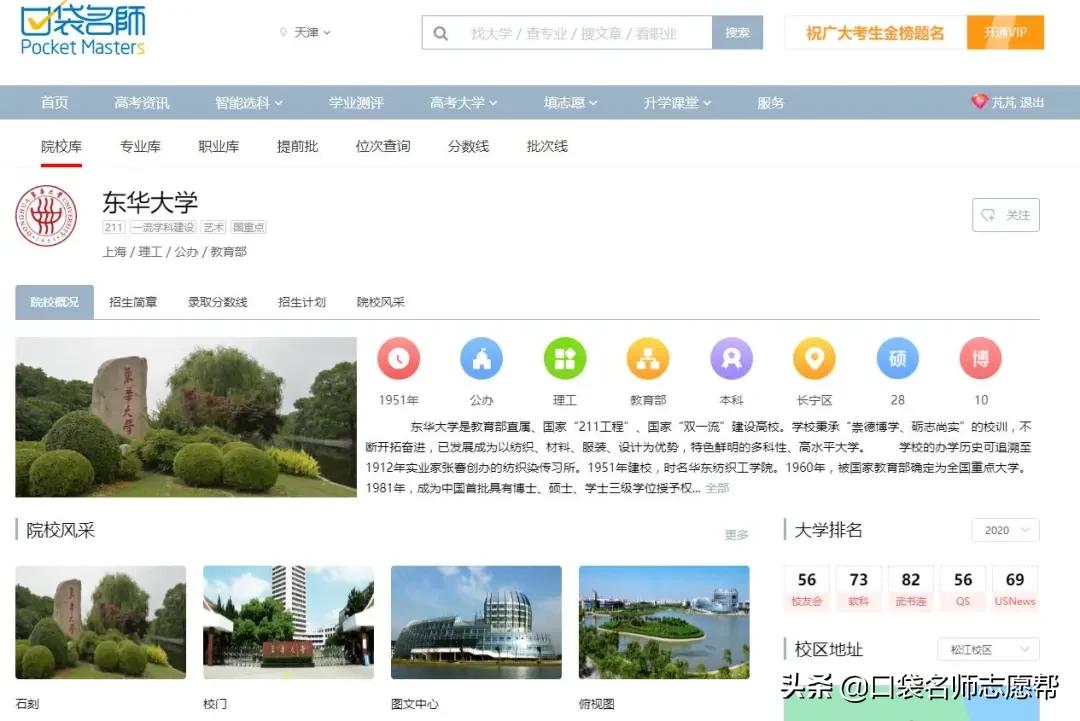Click the 开通VIP button
The image size is (1080, 721).
(x=1006, y=32)
